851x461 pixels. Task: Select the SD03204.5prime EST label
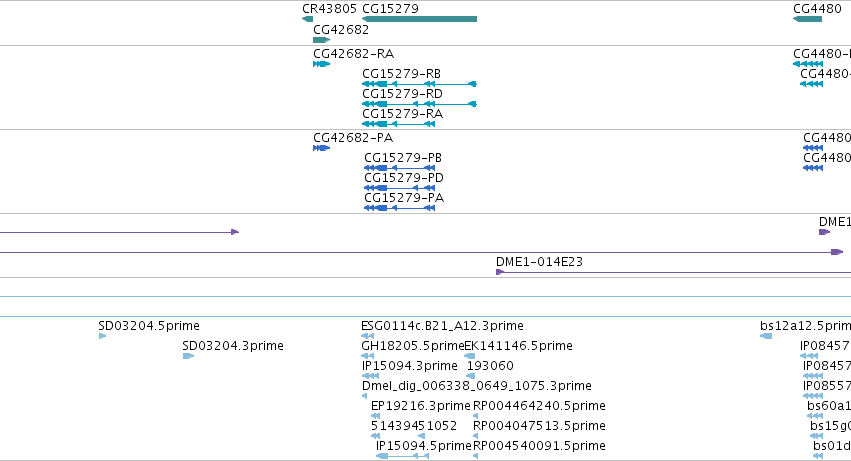tap(149, 326)
